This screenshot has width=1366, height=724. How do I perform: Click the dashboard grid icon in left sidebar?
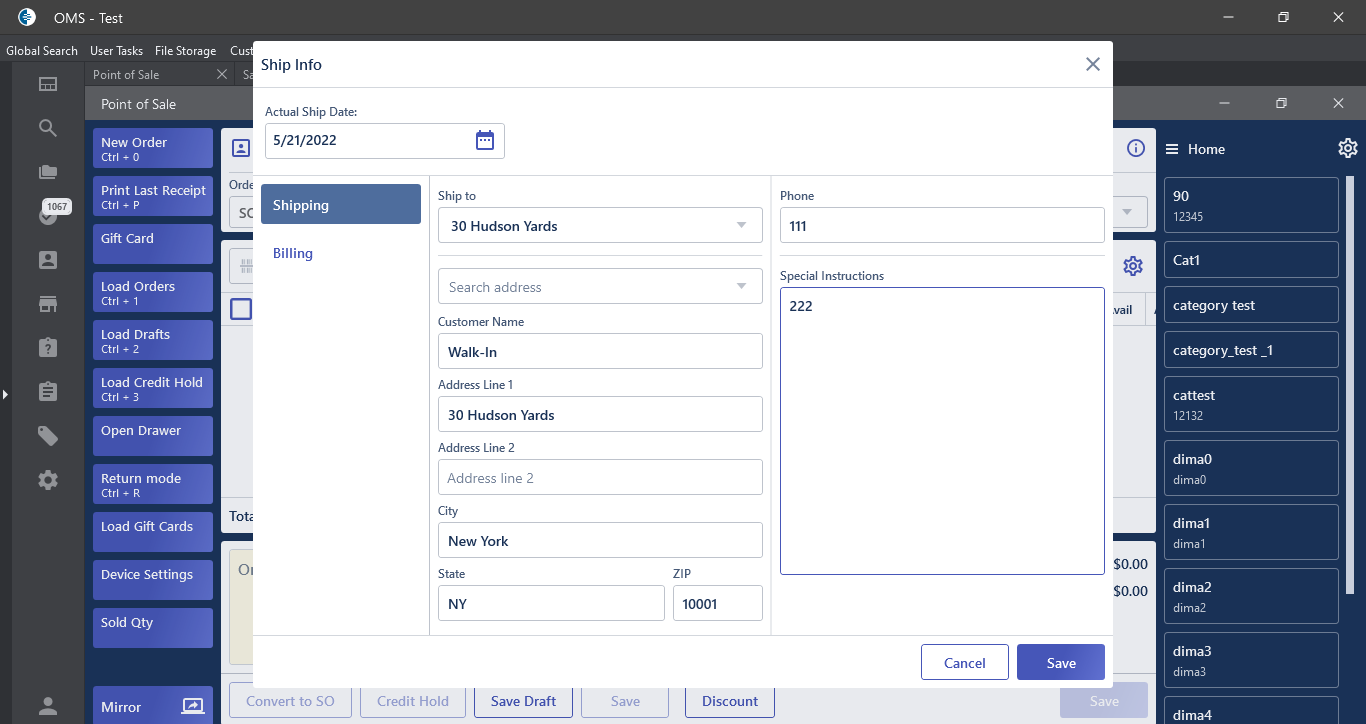tap(48, 84)
